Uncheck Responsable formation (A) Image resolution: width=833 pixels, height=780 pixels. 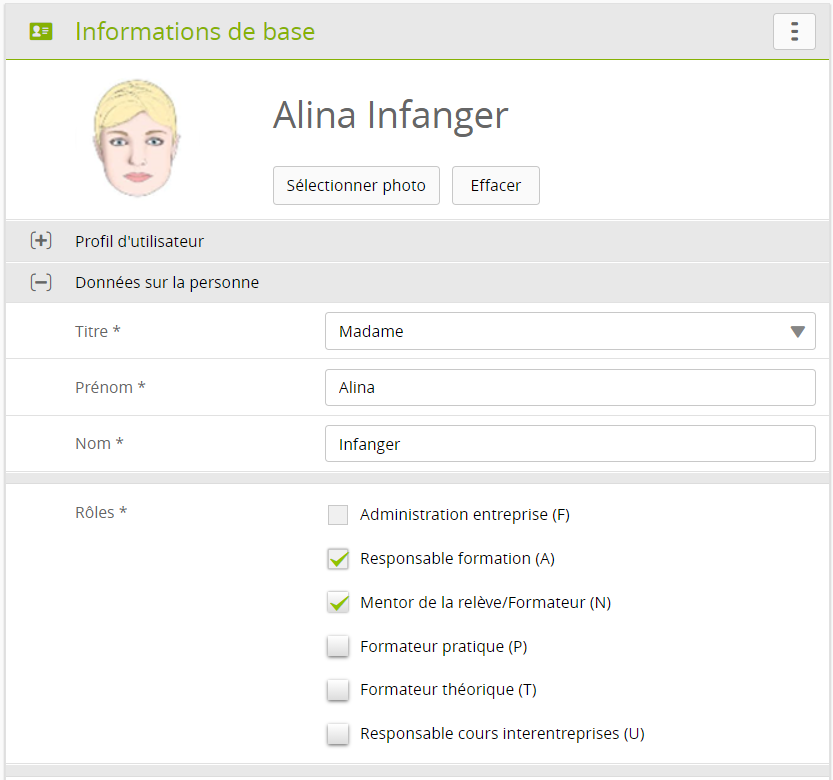338,559
